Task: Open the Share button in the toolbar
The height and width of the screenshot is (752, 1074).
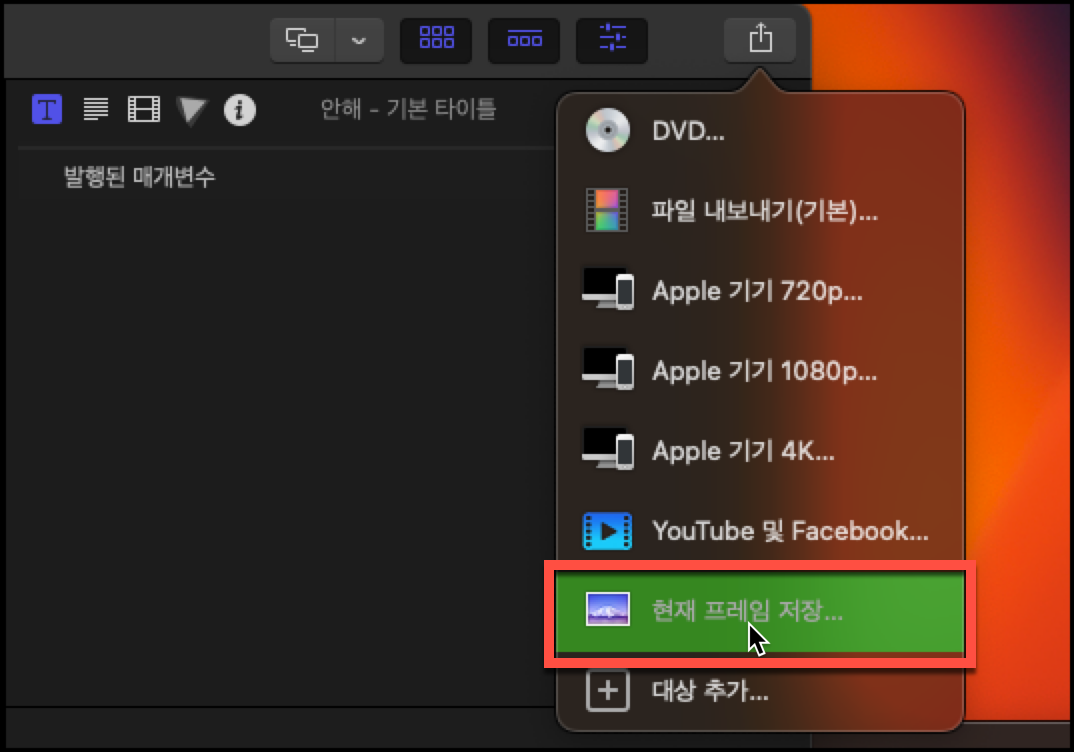Action: pyautogui.click(x=759, y=40)
